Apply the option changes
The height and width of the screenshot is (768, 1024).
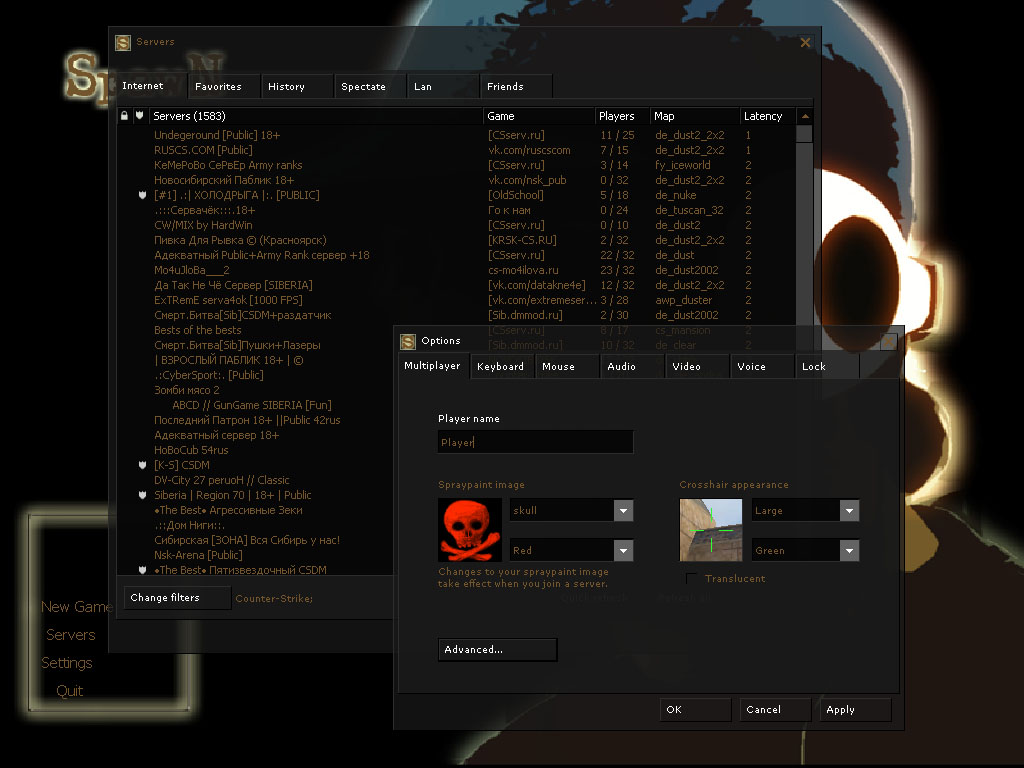tap(856, 710)
